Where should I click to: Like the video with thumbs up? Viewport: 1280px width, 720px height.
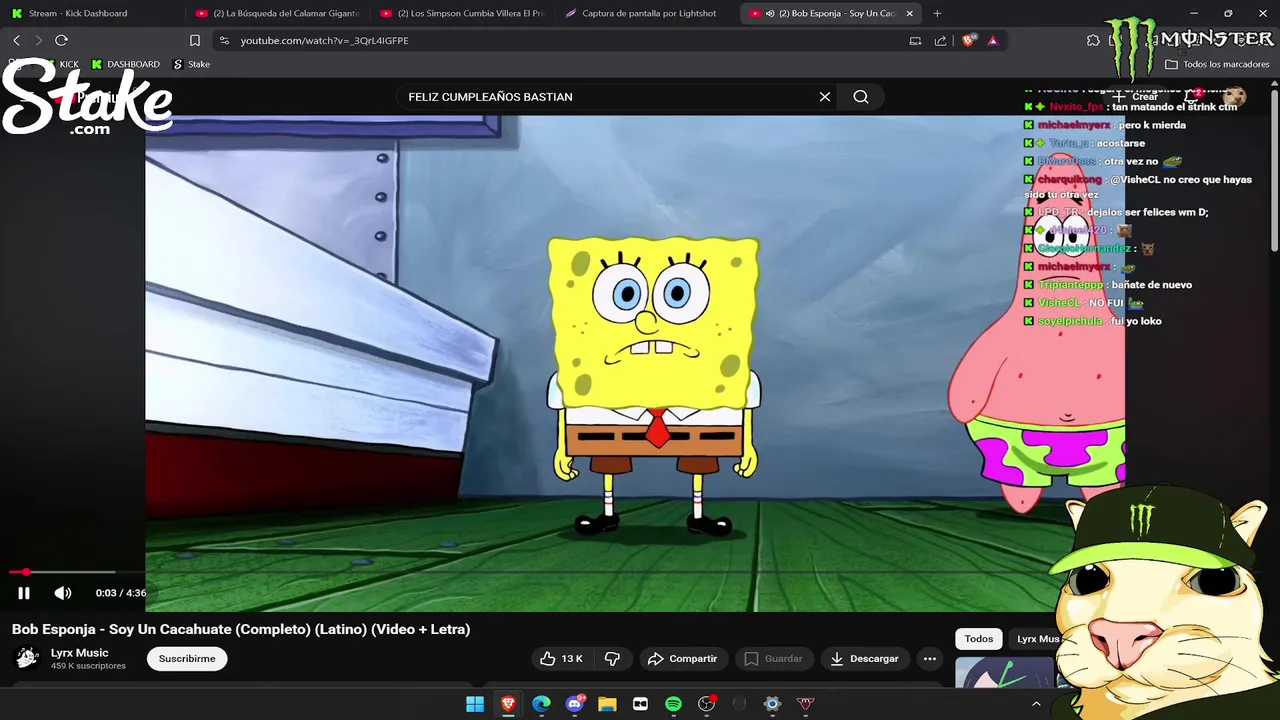pyautogui.click(x=561, y=659)
